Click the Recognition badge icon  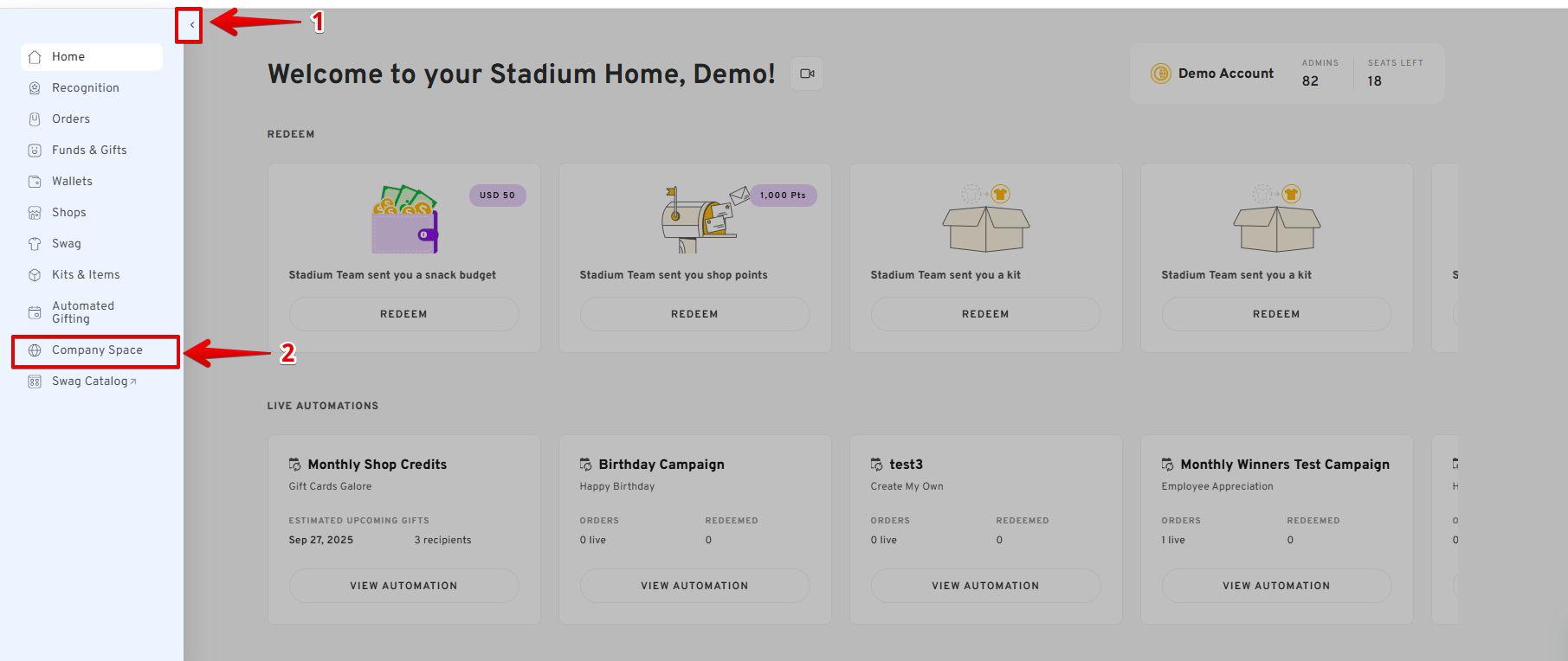point(35,88)
